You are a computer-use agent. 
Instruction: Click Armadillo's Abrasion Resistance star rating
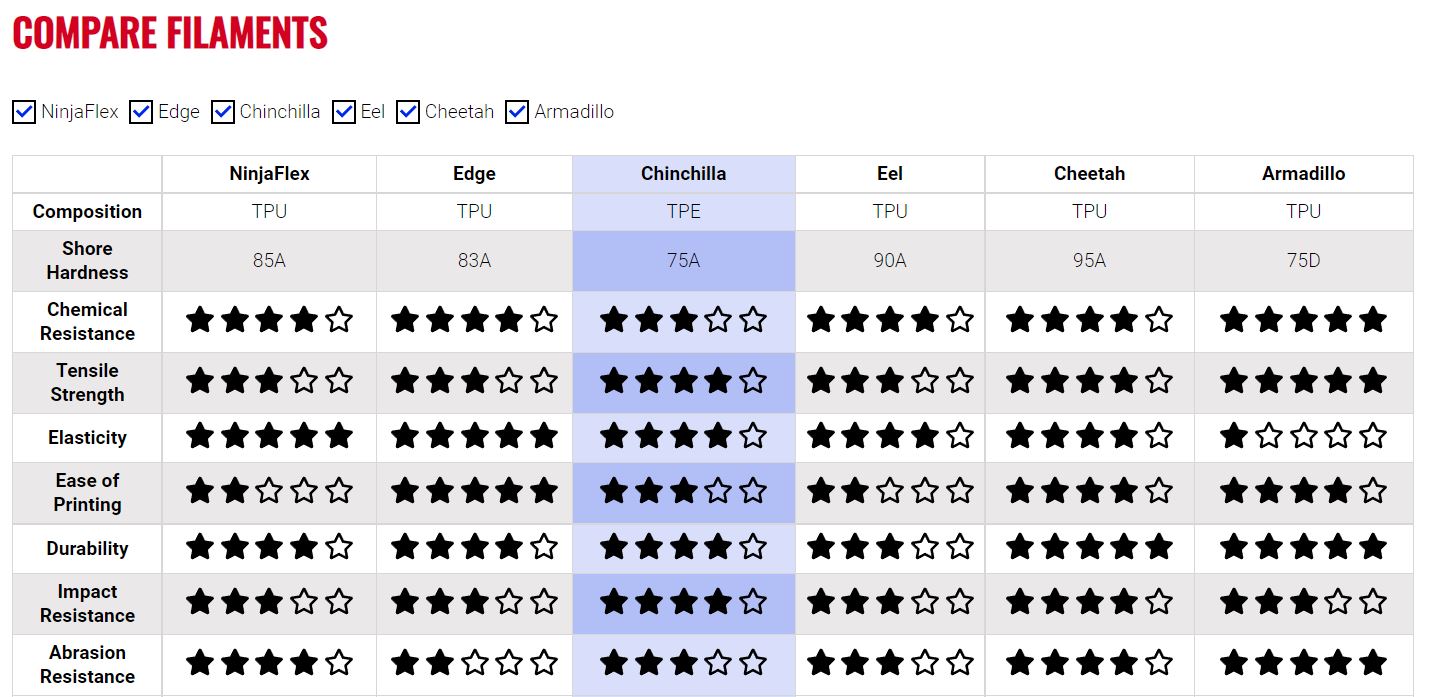[1303, 663]
